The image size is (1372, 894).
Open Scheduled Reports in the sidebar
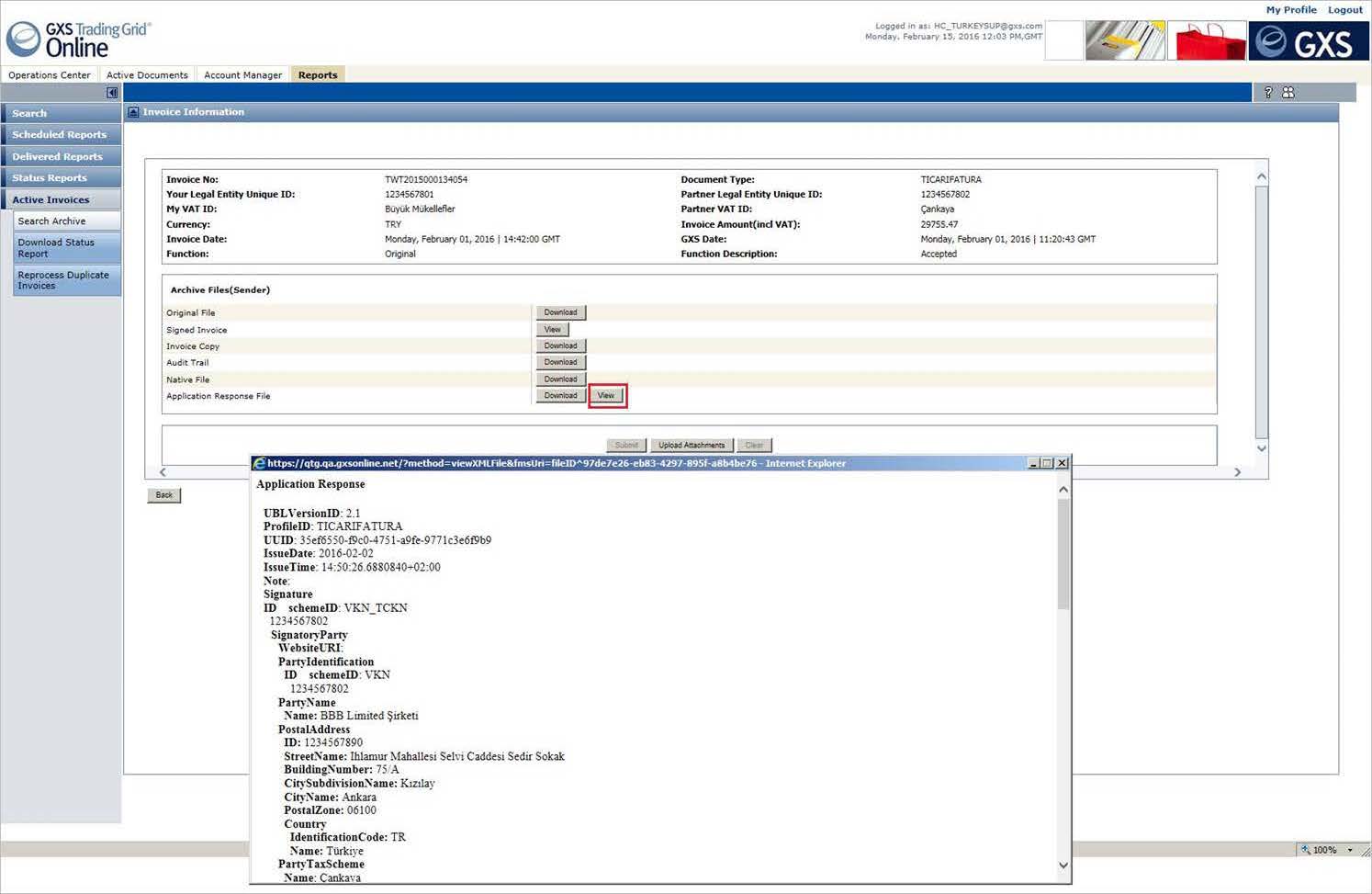point(62,135)
